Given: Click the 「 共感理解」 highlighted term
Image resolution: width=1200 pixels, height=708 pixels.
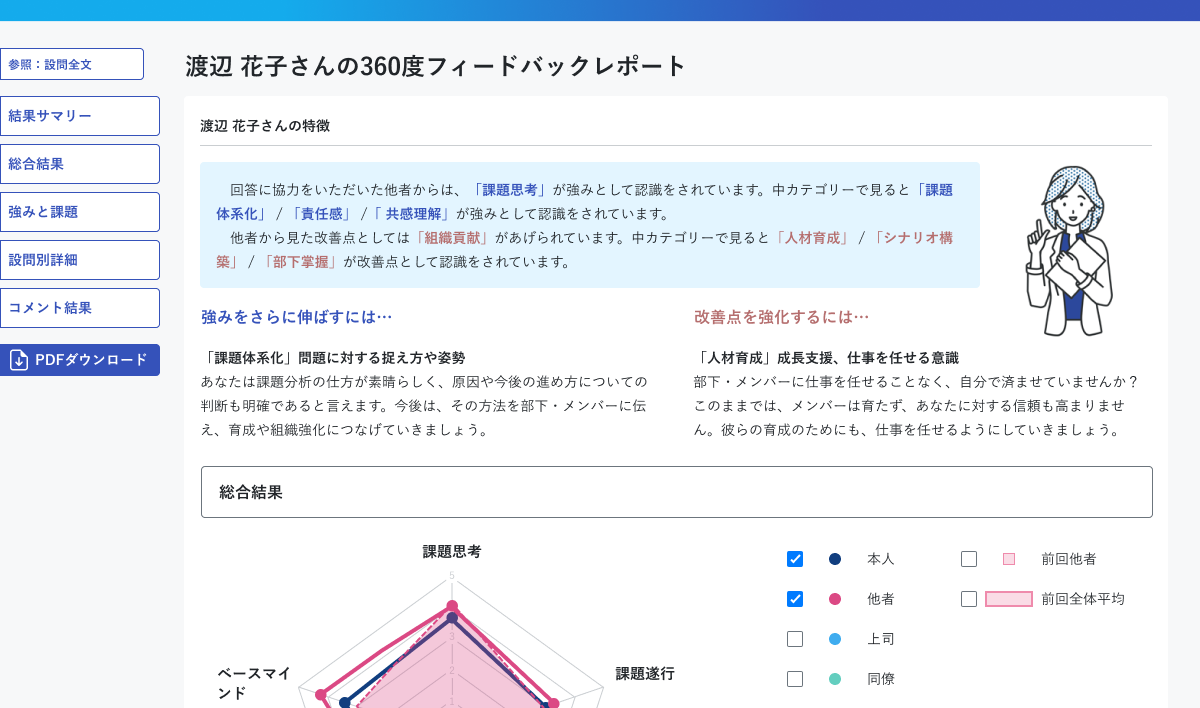Looking at the screenshot, I should pos(414,214).
